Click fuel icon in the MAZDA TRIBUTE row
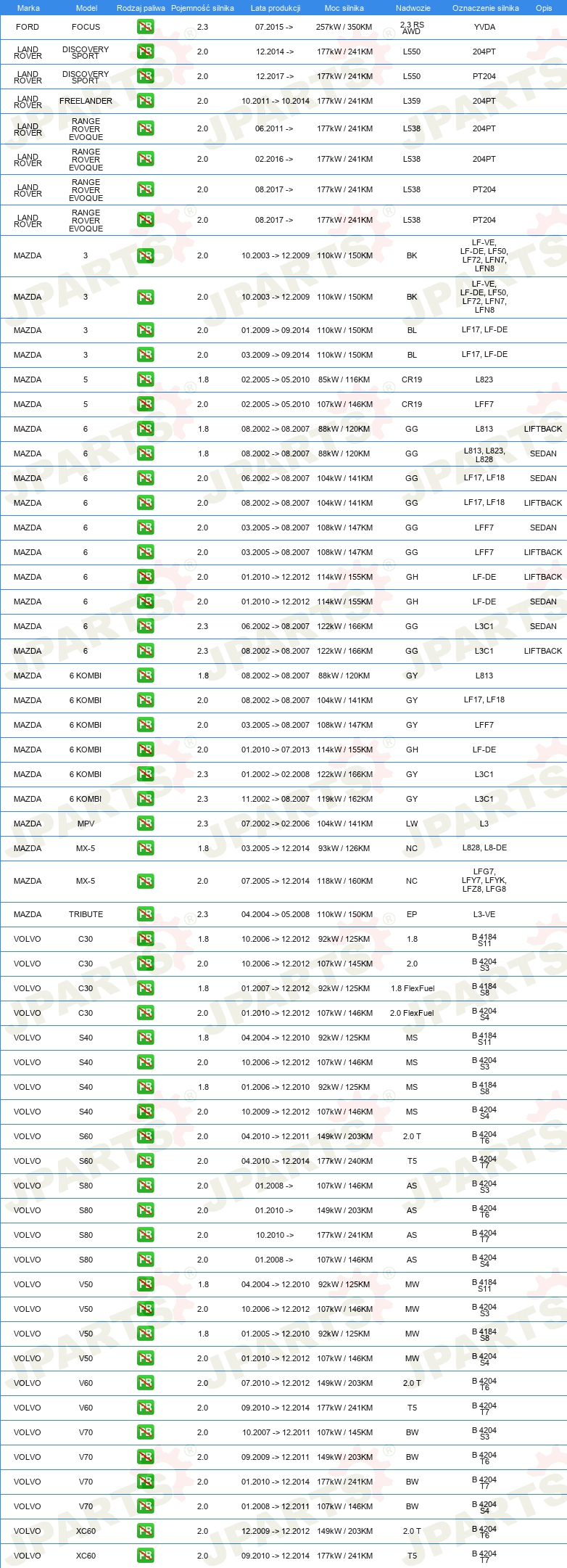This screenshot has height=1568, width=567. pyautogui.click(x=145, y=914)
